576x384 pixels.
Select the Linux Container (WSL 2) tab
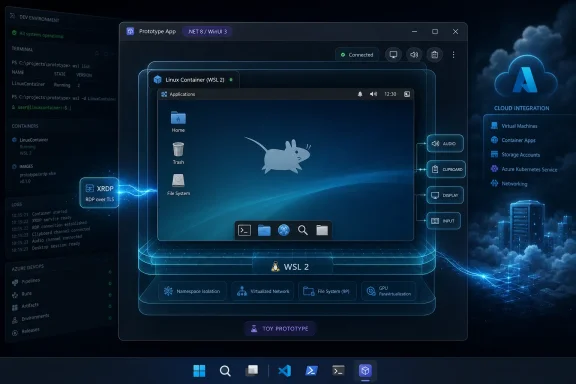[x=194, y=80]
